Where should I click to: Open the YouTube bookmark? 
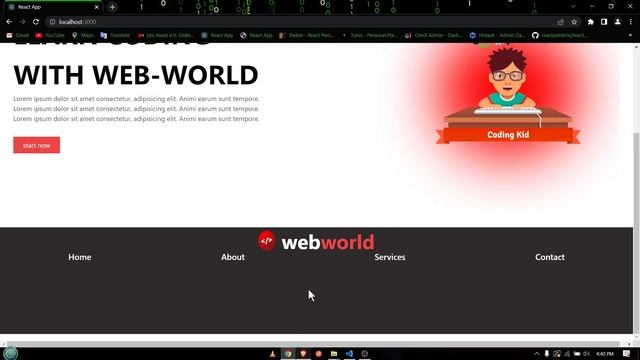coord(50,36)
